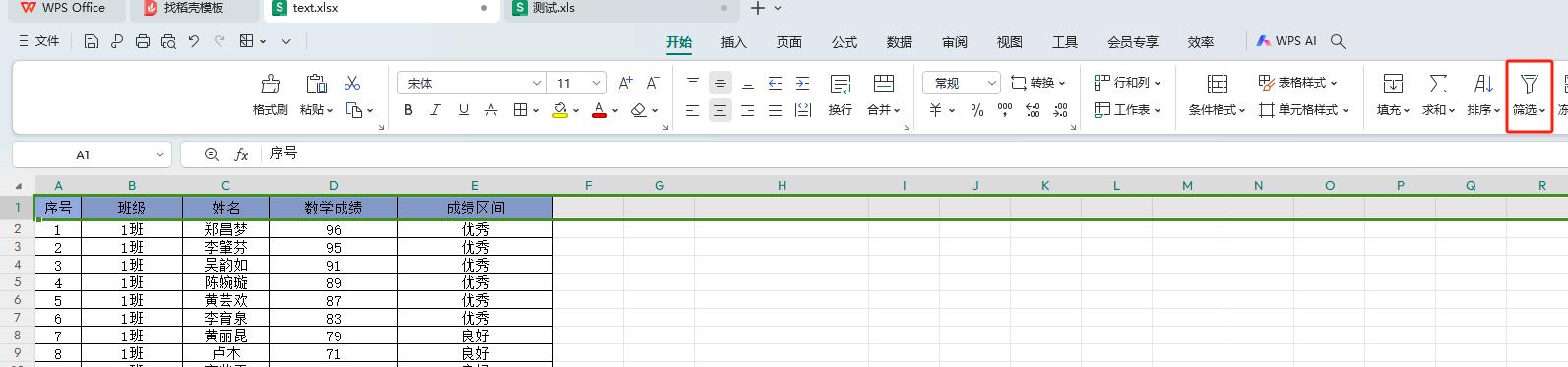Undo the last action

click(x=194, y=41)
